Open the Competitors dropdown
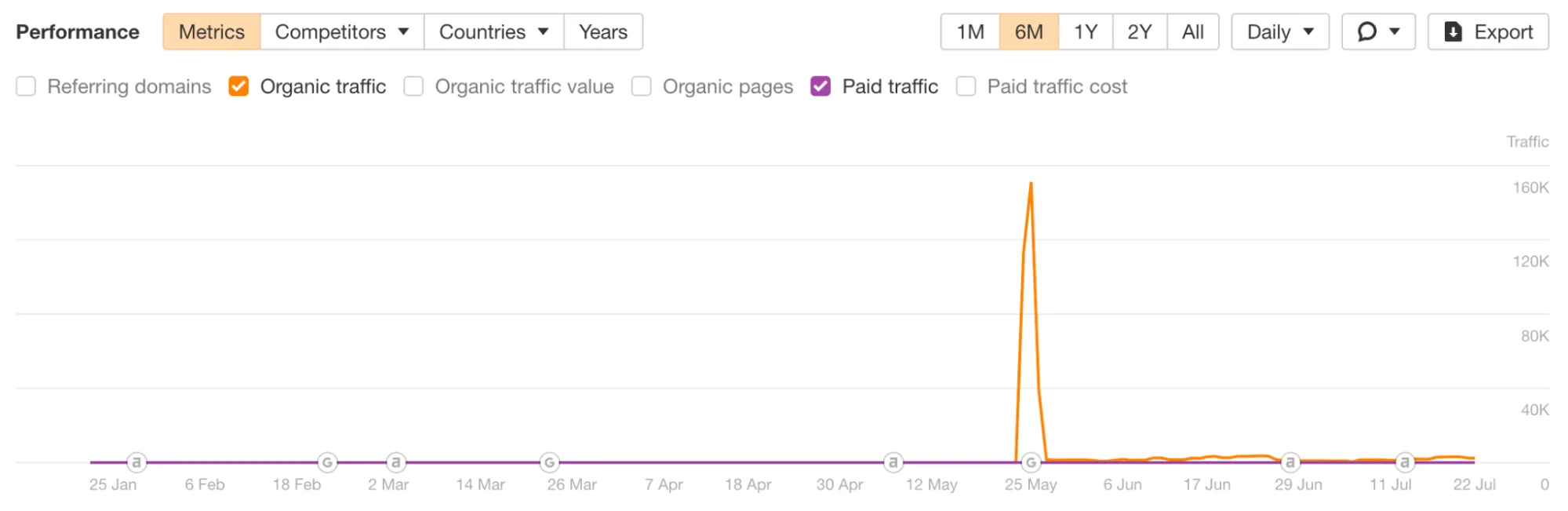The image size is (1568, 511). [342, 31]
